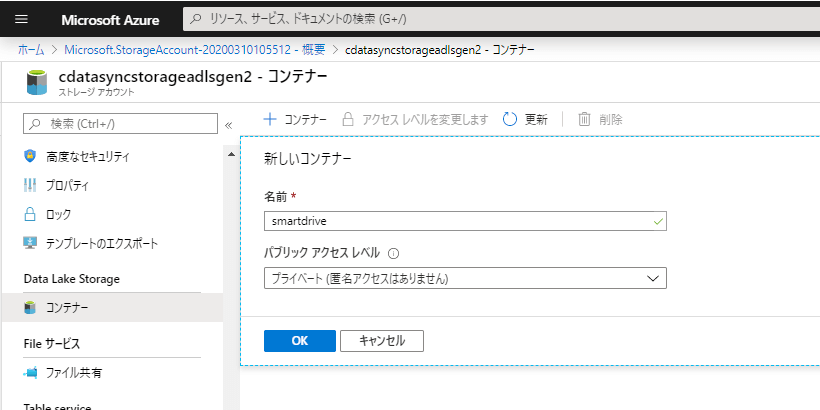
Task: Open パブリック アクセス レベル dropdown
Action: (x=465, y=278)
